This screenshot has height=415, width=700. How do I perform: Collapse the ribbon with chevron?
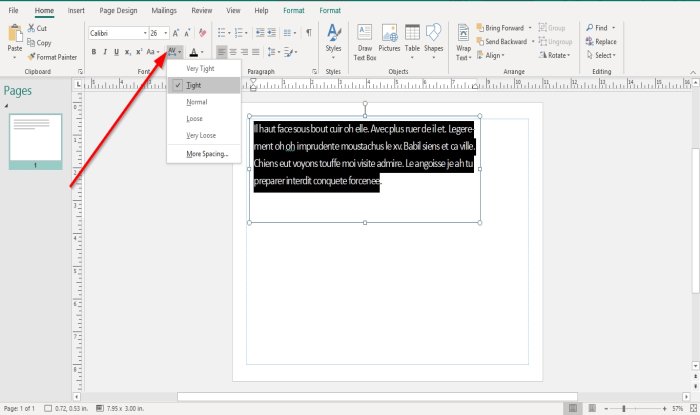693,72
